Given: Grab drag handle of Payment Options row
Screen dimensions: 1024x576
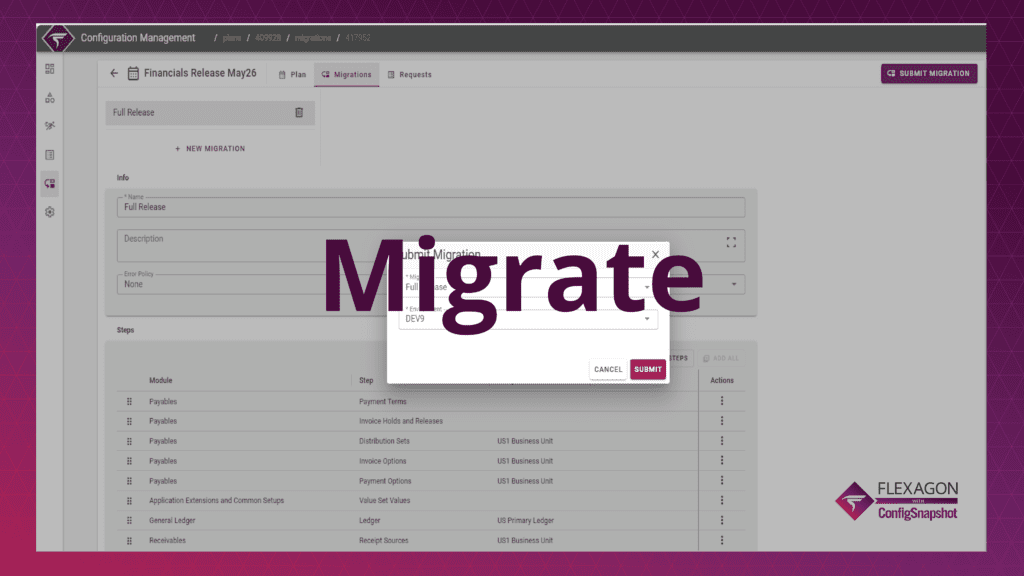Looking at the screenshot, I should tap(129, 481).
